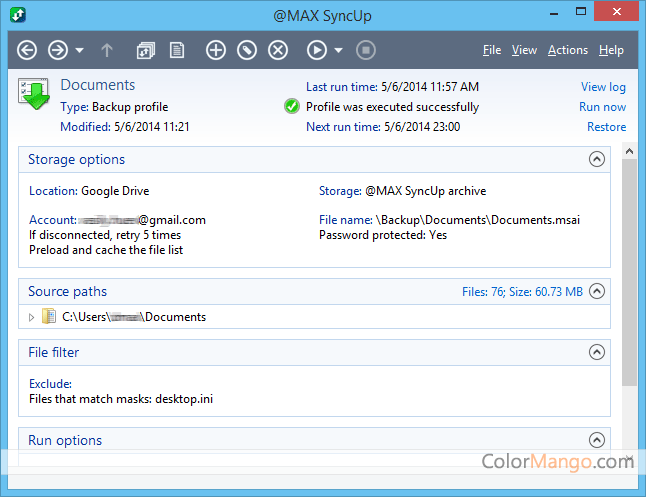
Task: Open the profiles list icon
Action: pyautogui.click(x=145, y=51)
